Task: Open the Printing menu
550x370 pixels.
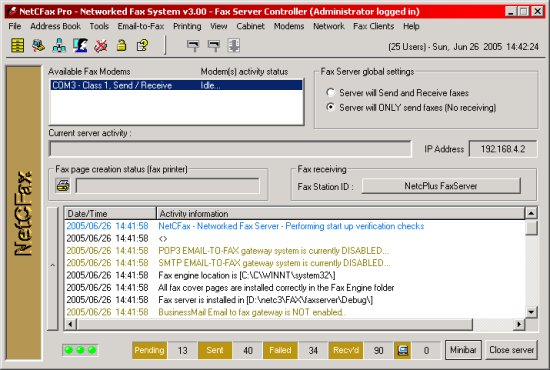Action: click(187, 26)
